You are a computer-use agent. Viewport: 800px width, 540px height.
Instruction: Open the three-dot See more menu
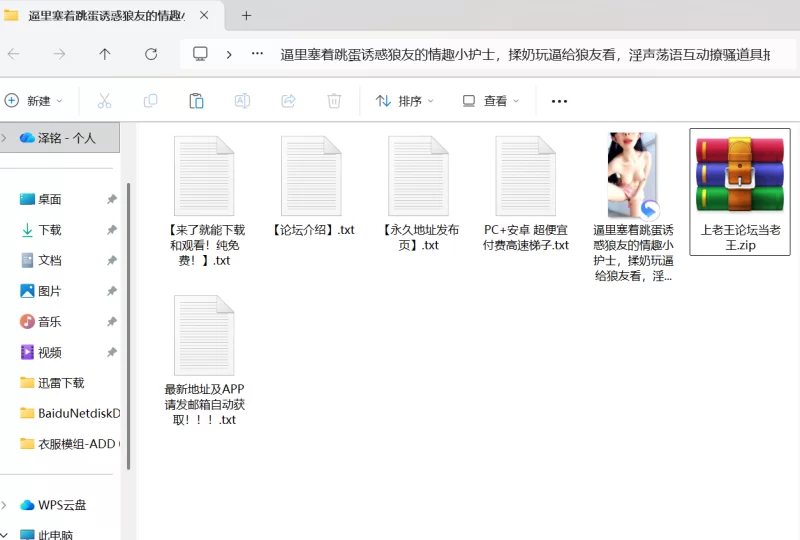[559, 101]
